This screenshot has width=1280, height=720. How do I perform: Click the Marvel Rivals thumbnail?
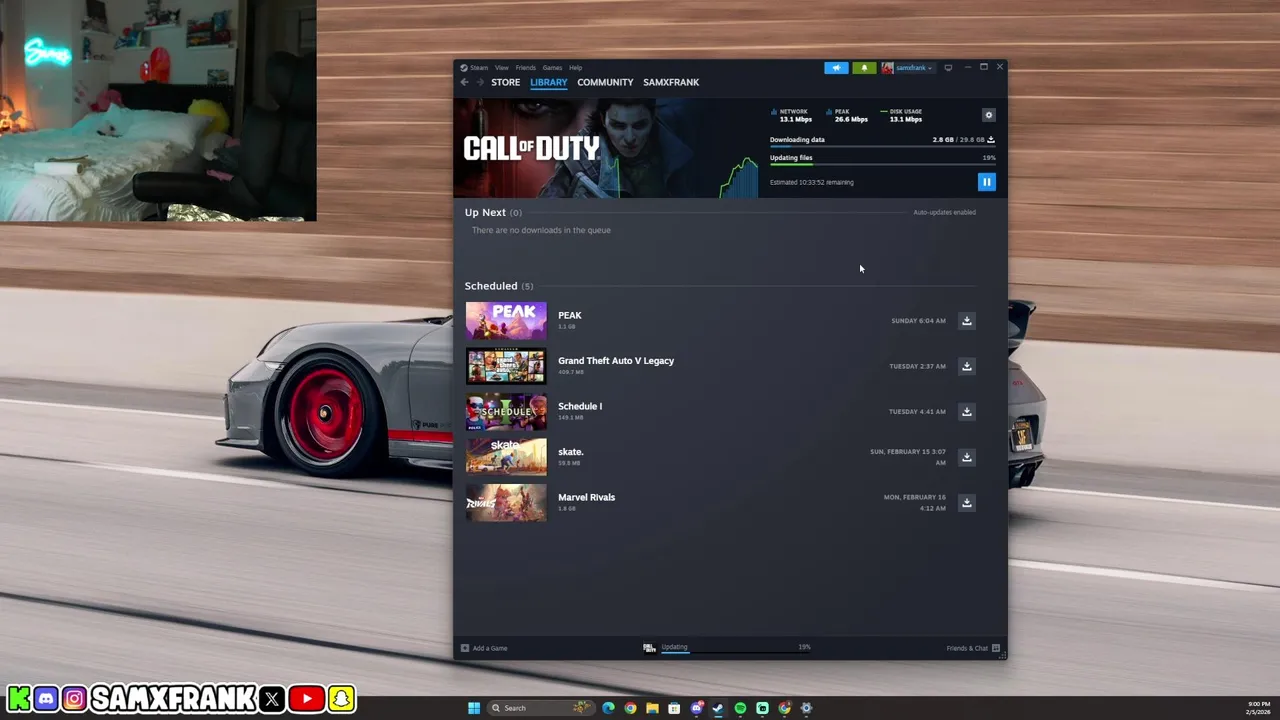click(506, 503)
